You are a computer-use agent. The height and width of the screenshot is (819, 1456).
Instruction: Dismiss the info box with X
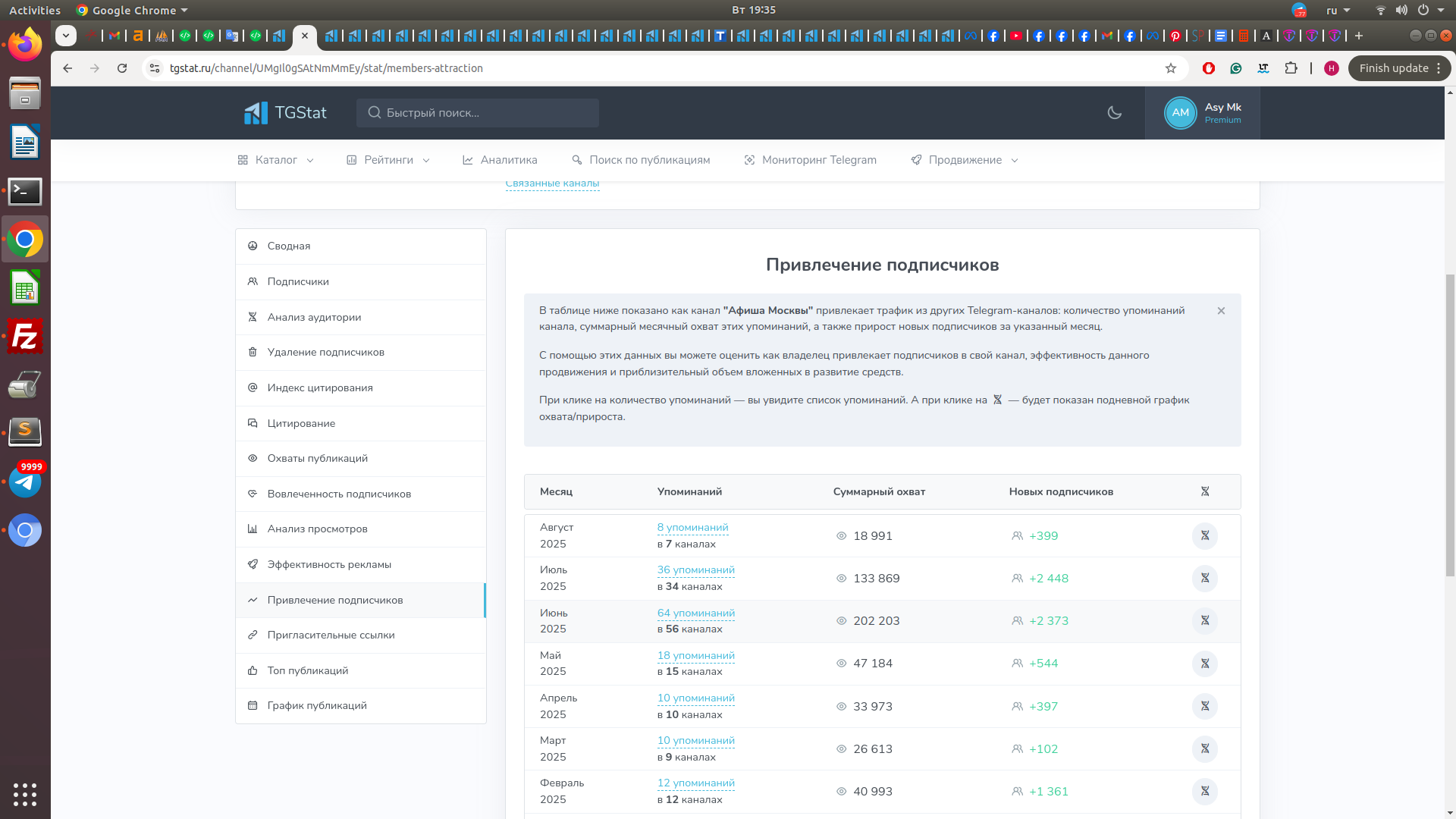(1221, 311)
